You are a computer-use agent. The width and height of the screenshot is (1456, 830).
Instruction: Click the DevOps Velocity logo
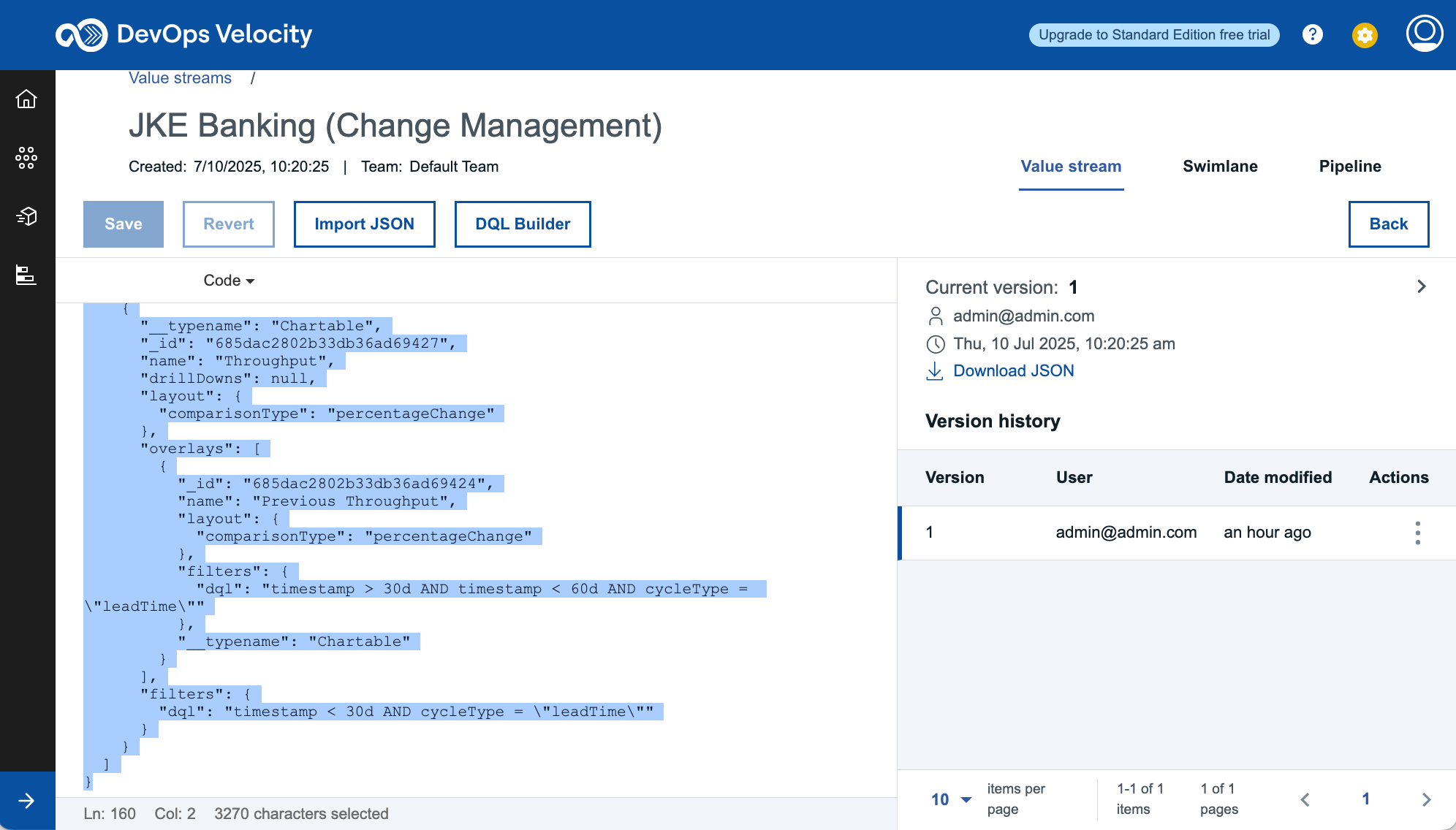pyautogui.click(x=184, y=34)
